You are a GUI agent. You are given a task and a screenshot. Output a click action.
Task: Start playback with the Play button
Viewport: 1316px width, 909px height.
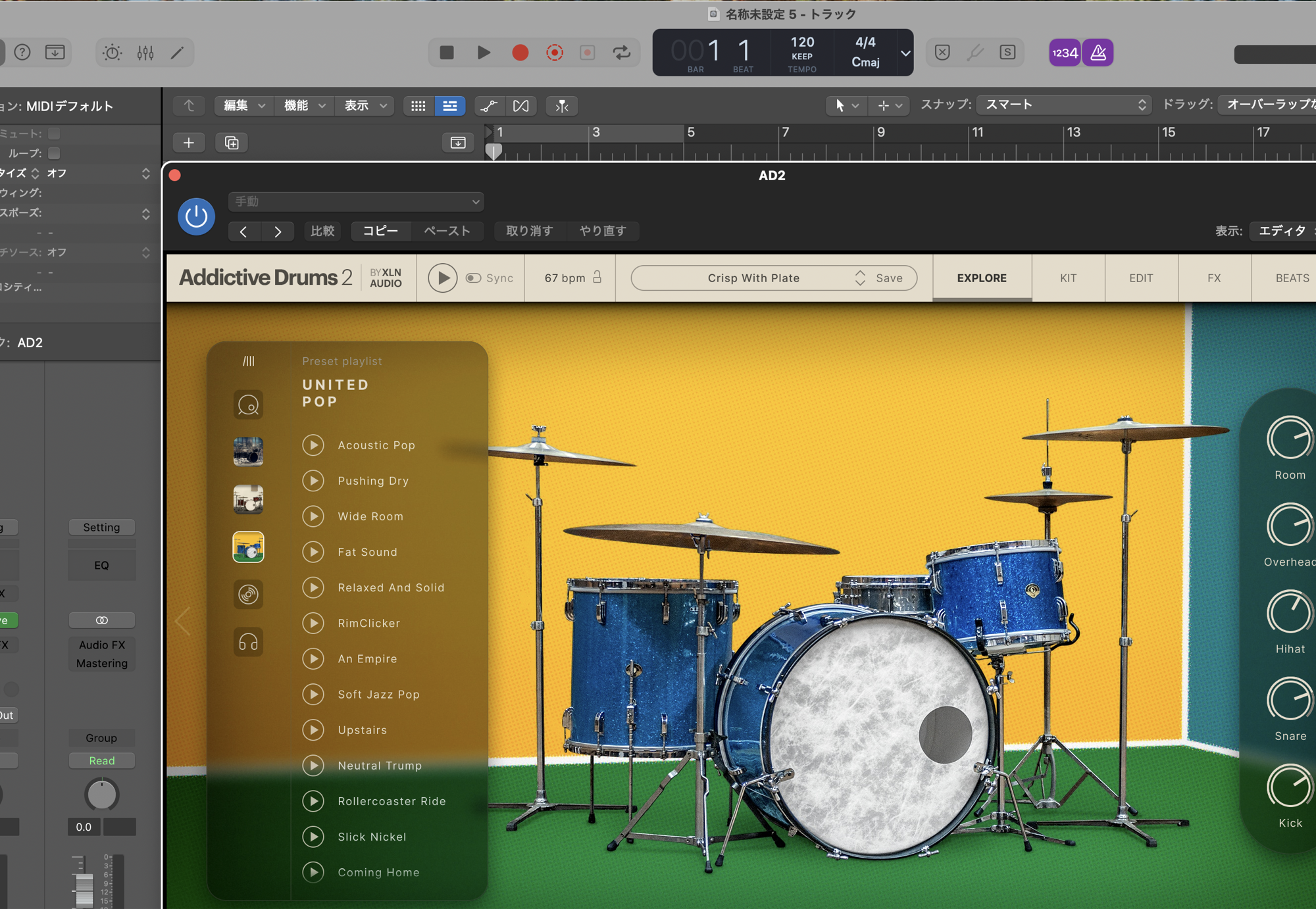(x=484, y=53)
